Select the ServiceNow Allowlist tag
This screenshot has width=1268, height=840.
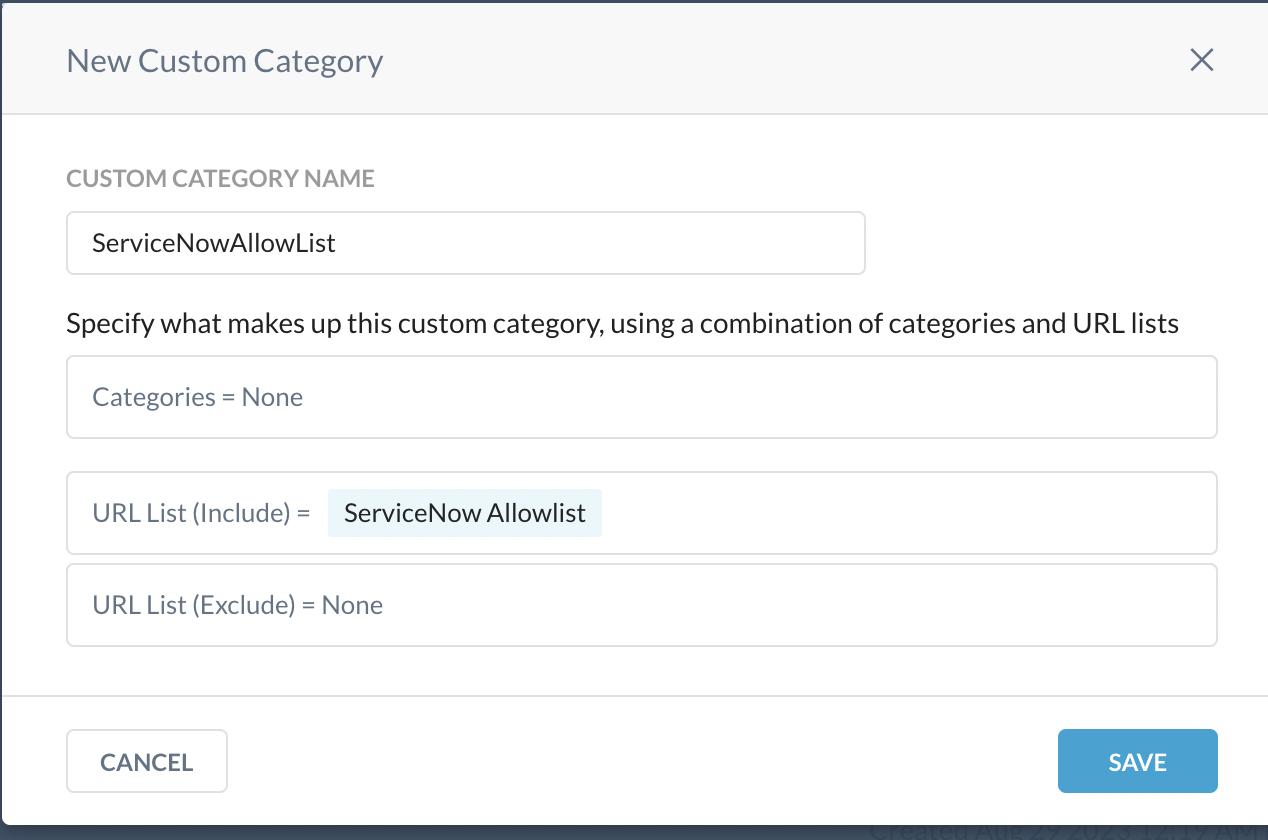coord(465,513)
